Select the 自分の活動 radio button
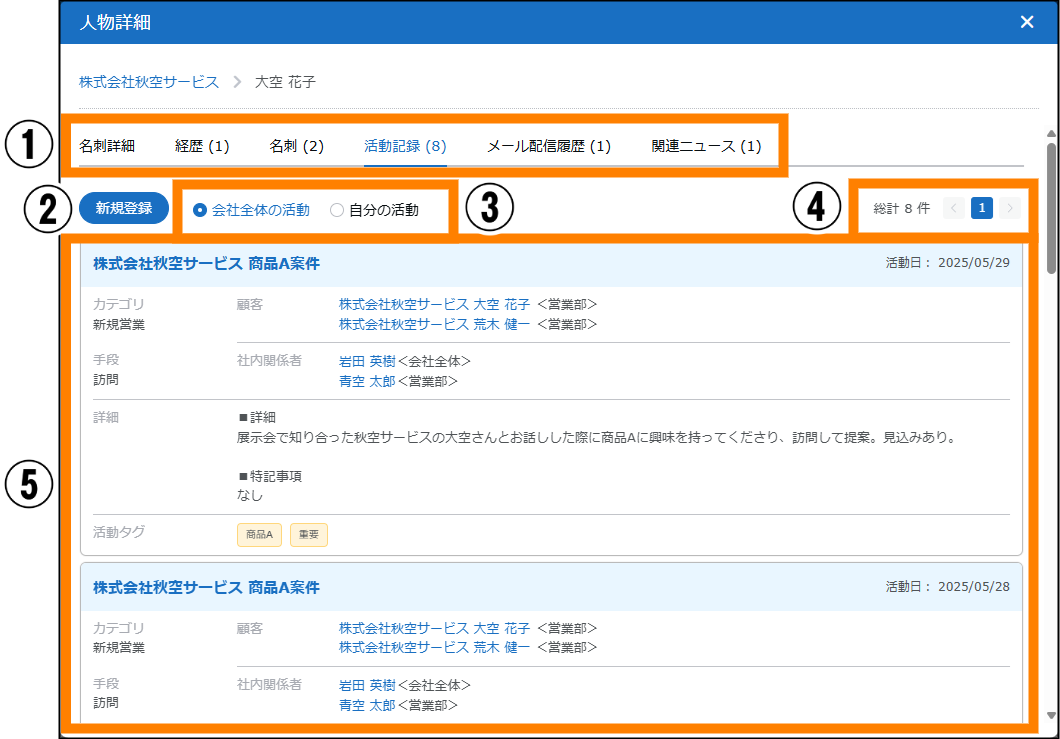 point(337,210)
